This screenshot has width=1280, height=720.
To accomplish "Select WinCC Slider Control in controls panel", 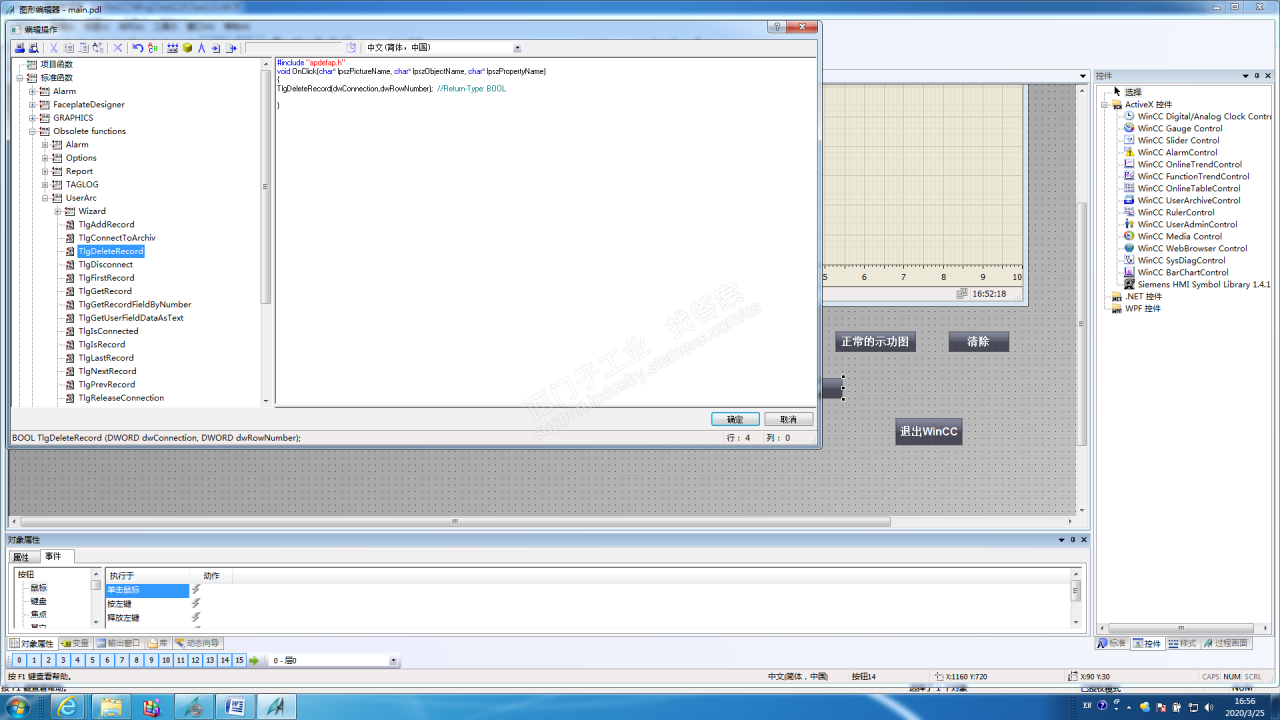I will pyautogui.click(x=1178, y=140).
